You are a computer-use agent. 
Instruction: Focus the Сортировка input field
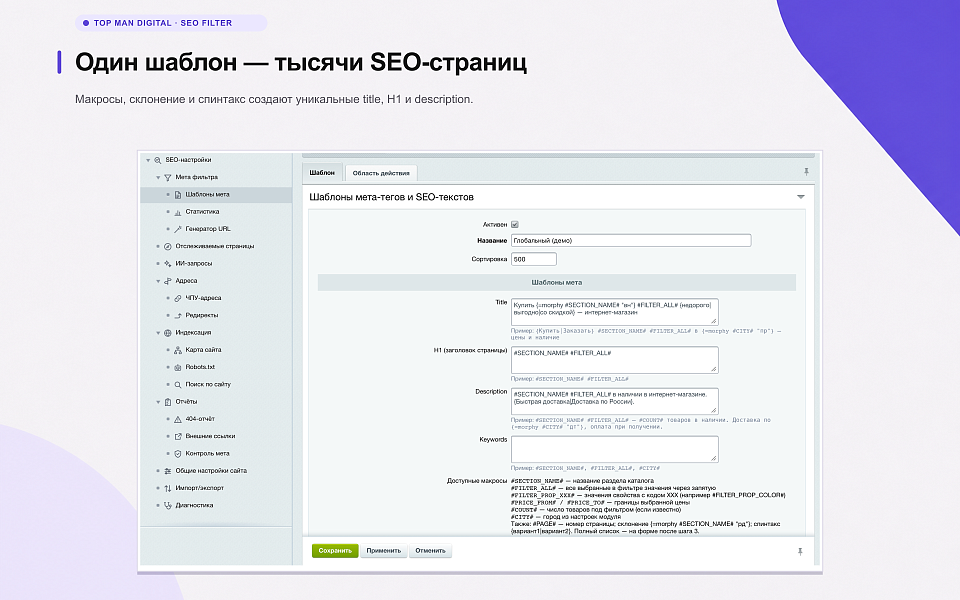coord(534,259)
